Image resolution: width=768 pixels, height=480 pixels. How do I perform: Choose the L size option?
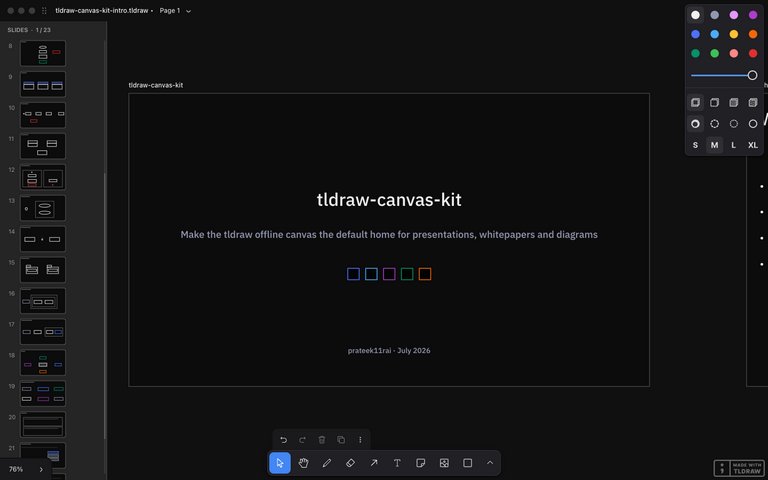[x=733, y=145]
